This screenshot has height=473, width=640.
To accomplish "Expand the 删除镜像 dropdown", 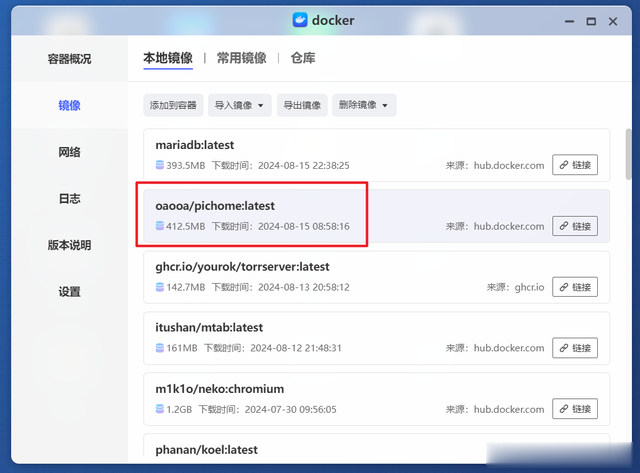I will click(364, 105).
